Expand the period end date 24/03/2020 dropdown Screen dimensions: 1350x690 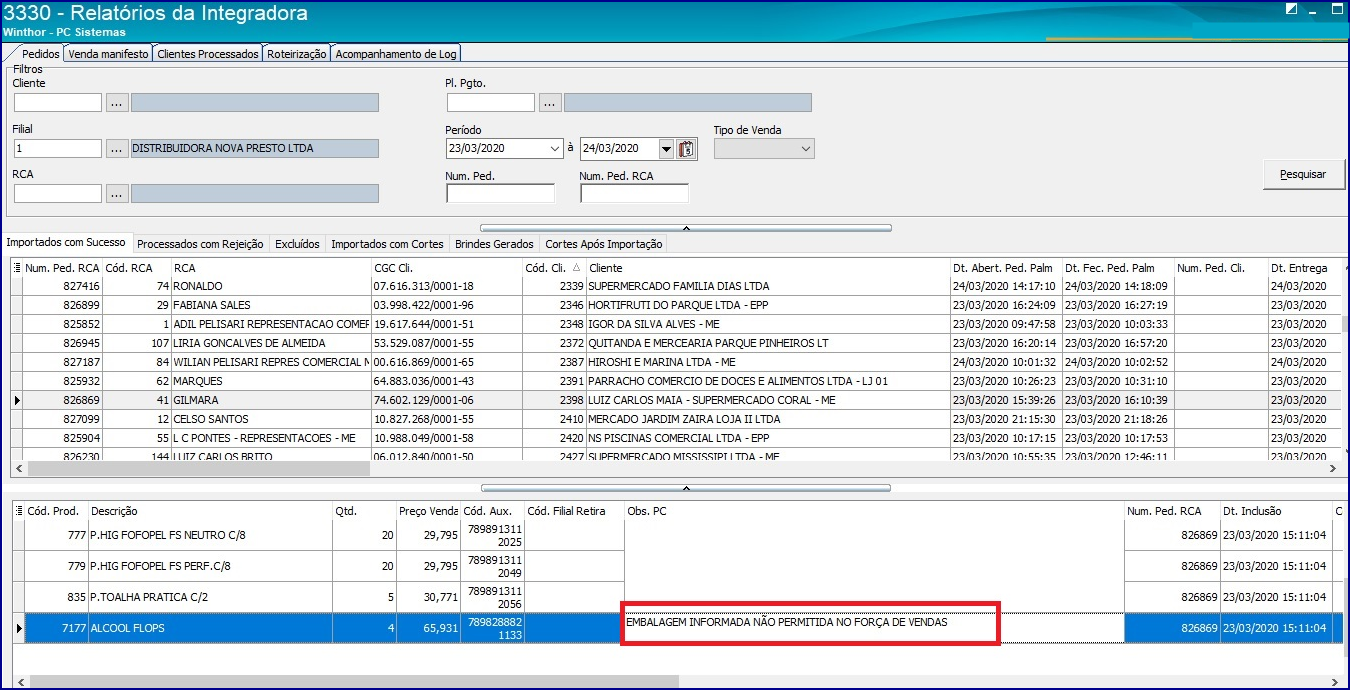(x=666, y=149)
